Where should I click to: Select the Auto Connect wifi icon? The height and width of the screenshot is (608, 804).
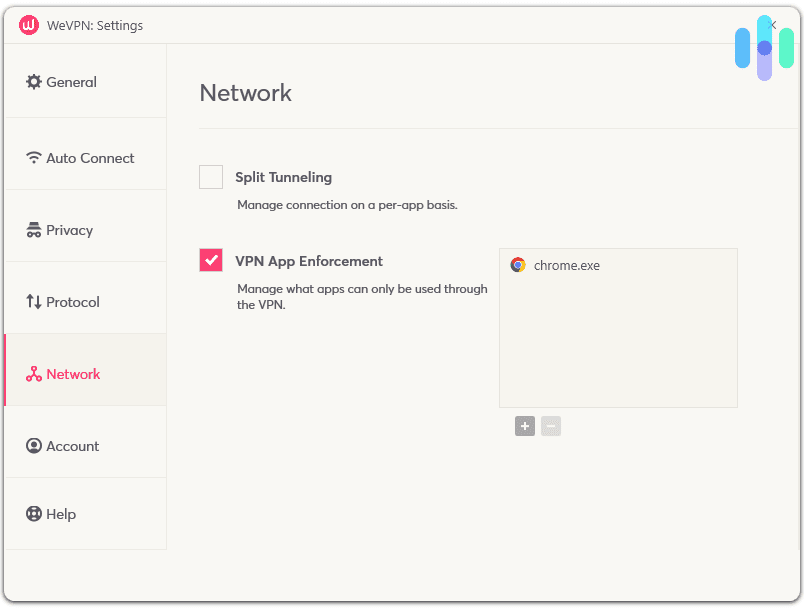33,158
